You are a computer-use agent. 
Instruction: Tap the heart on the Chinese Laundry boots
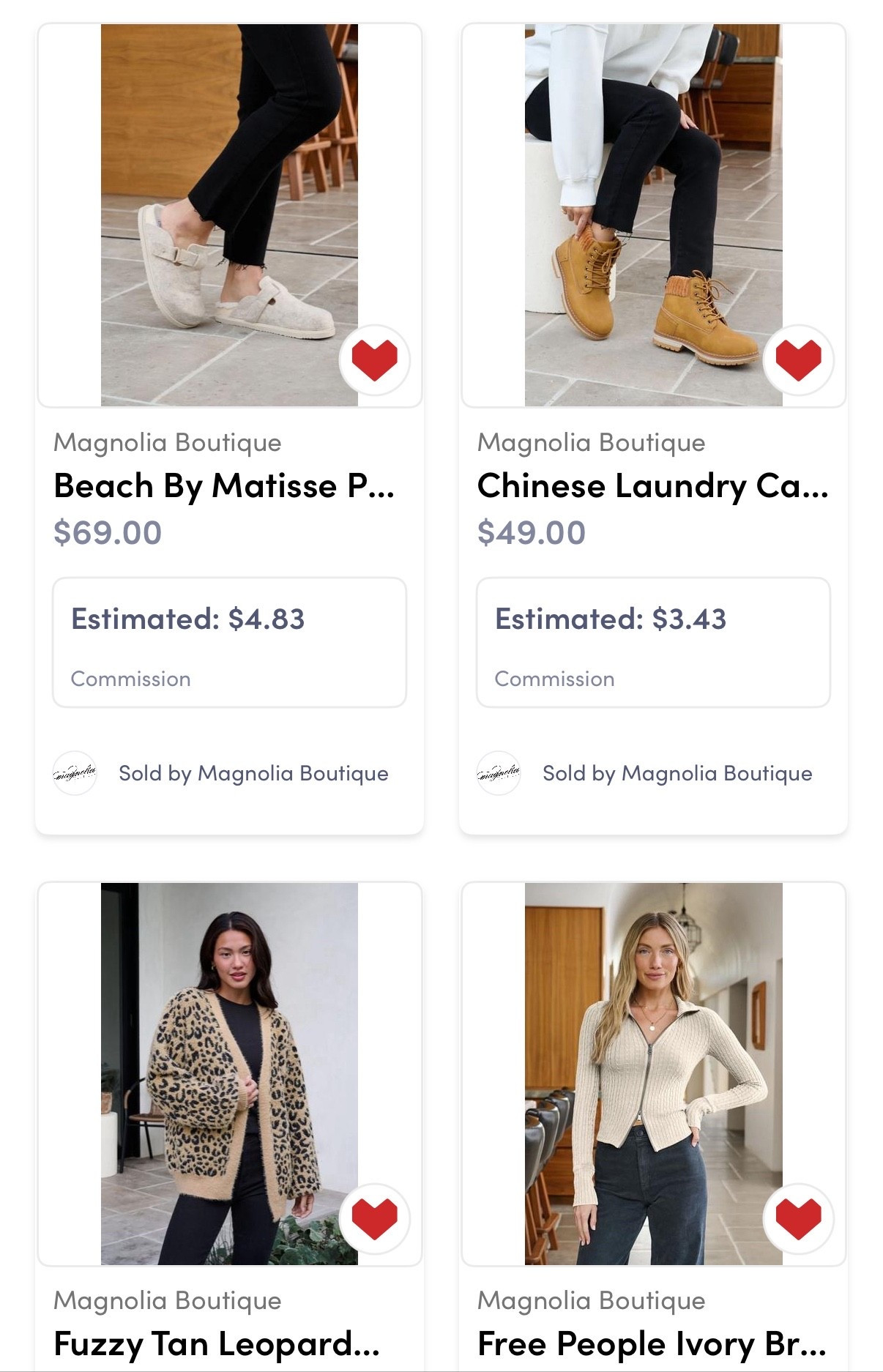click(797, 358)
